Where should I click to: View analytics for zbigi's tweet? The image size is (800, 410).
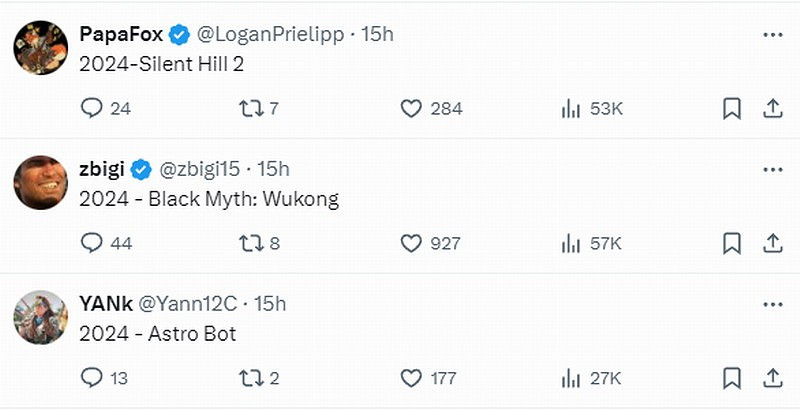[571, 243]
